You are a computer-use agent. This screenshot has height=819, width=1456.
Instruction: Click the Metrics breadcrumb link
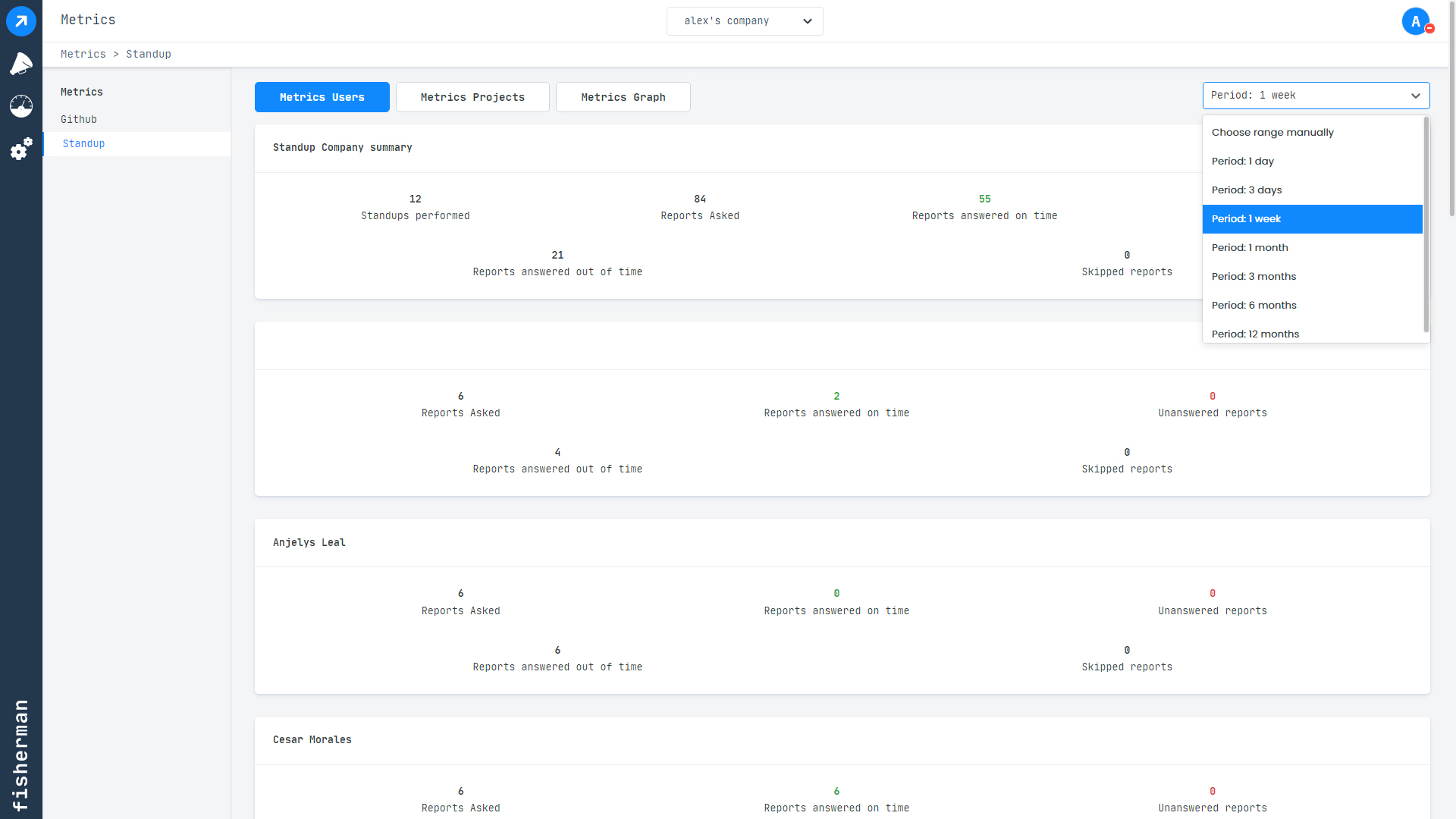click(83, 54)
